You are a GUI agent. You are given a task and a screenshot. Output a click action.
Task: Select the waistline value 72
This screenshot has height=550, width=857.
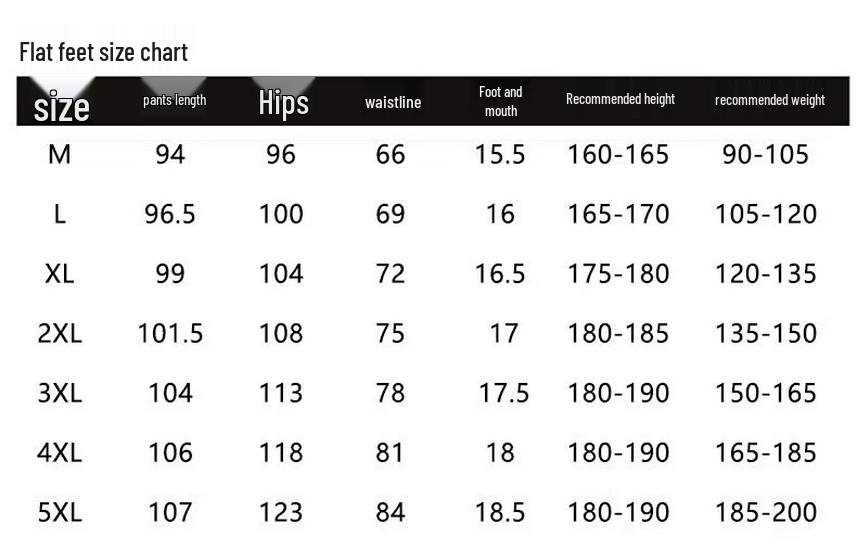[x=390, y=273]
